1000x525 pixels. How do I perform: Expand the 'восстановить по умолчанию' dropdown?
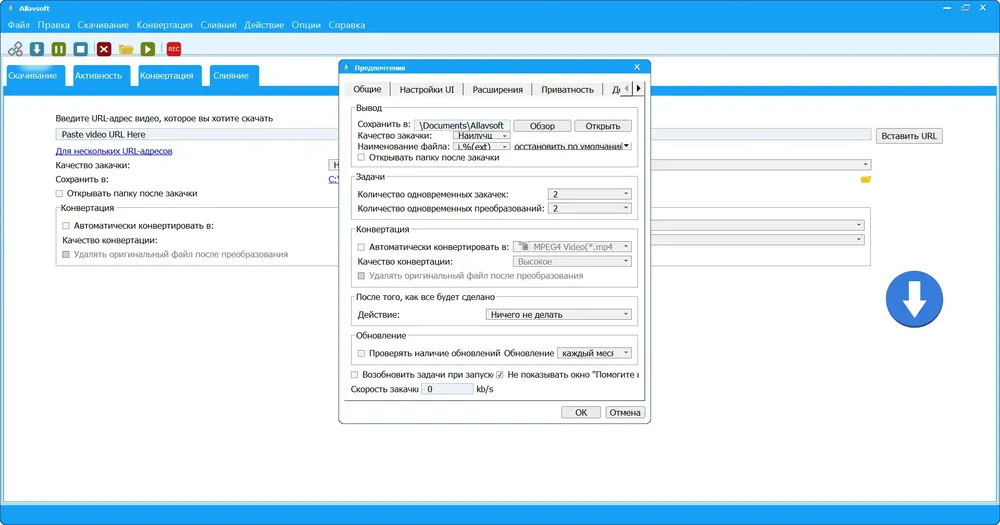click(572, 146)
